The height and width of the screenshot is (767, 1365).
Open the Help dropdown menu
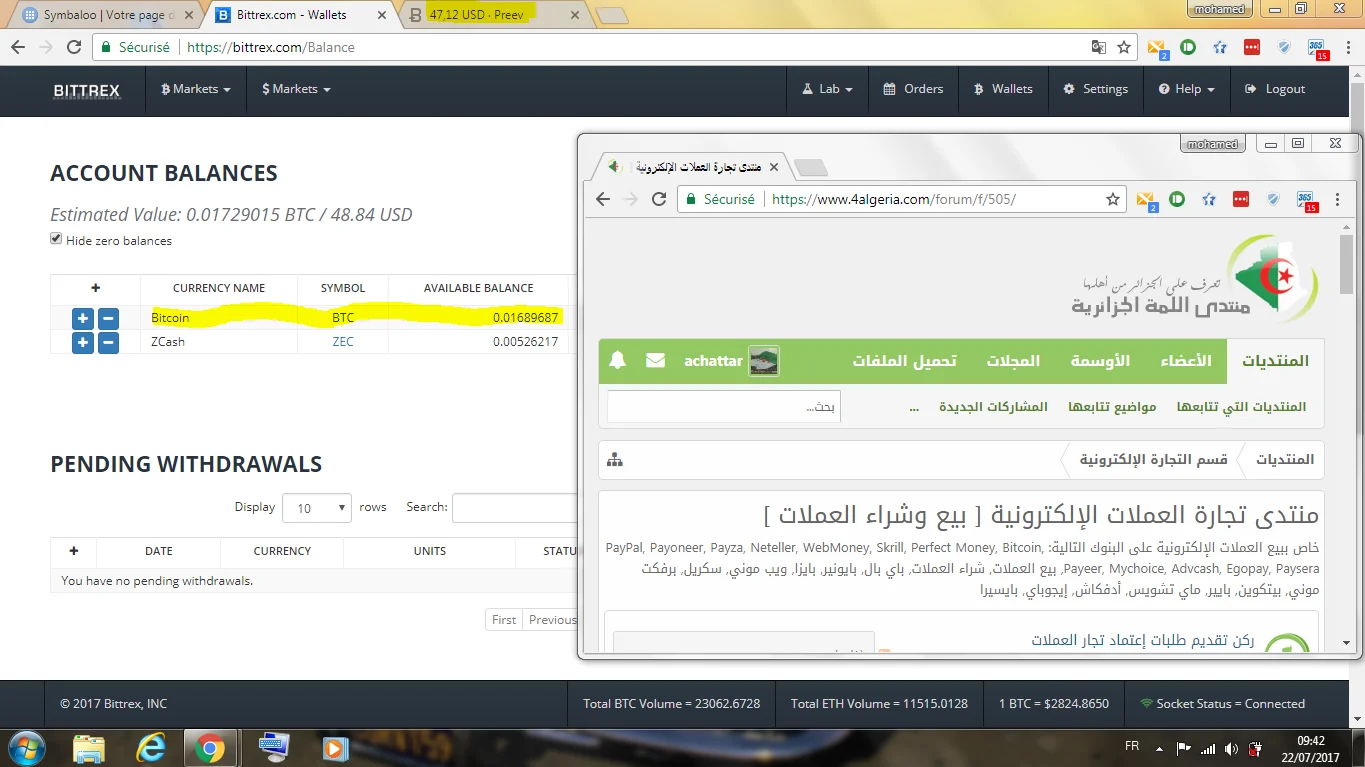point(1186,89)
